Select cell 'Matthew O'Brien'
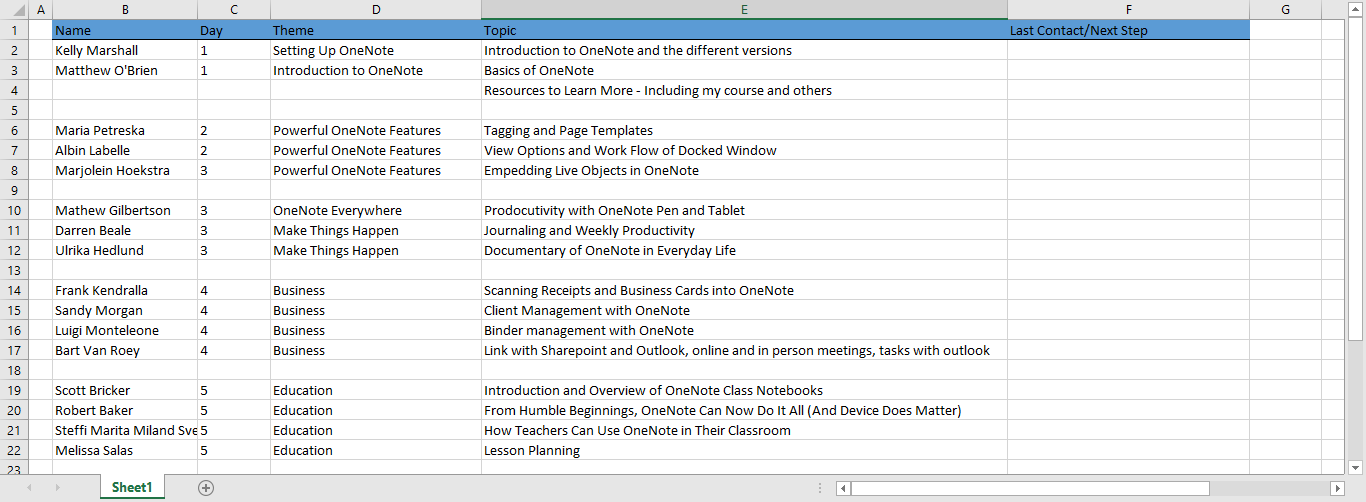Viewport: 1366px width, 502px height. pos(125,70)
